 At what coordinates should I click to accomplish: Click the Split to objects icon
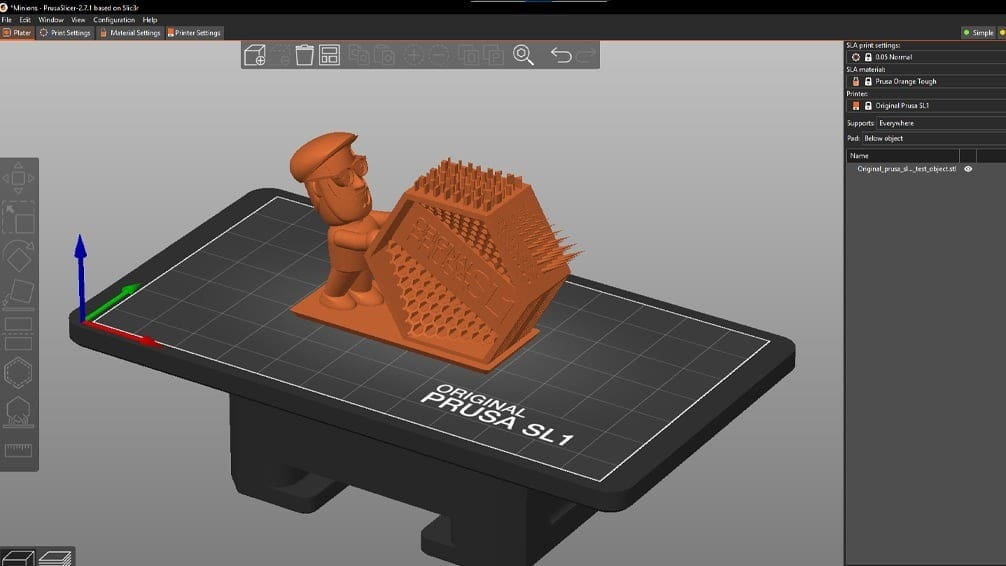[468, 55]
